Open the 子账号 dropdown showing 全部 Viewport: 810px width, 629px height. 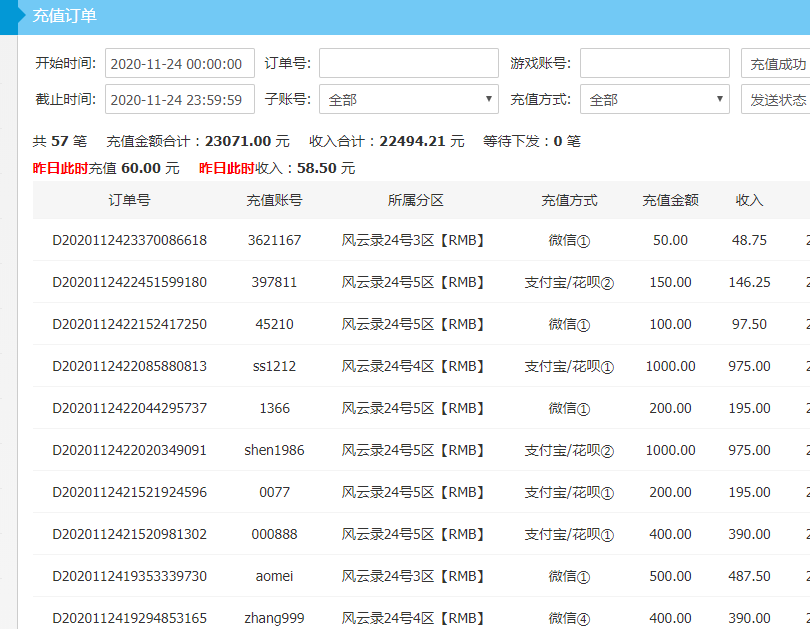click(x=407, y=99)
